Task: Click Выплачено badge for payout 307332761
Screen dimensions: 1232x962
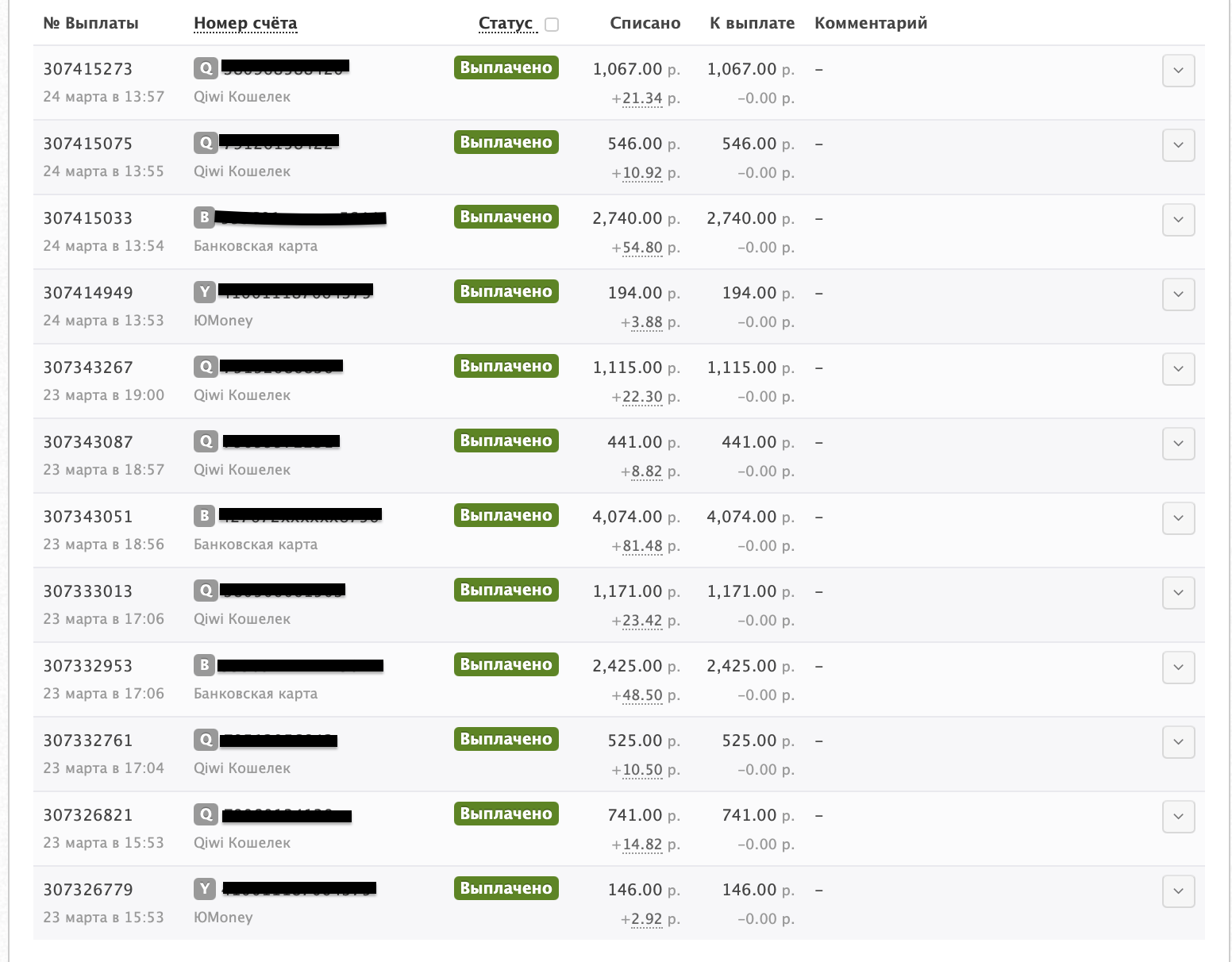Action: coord(506,739)
